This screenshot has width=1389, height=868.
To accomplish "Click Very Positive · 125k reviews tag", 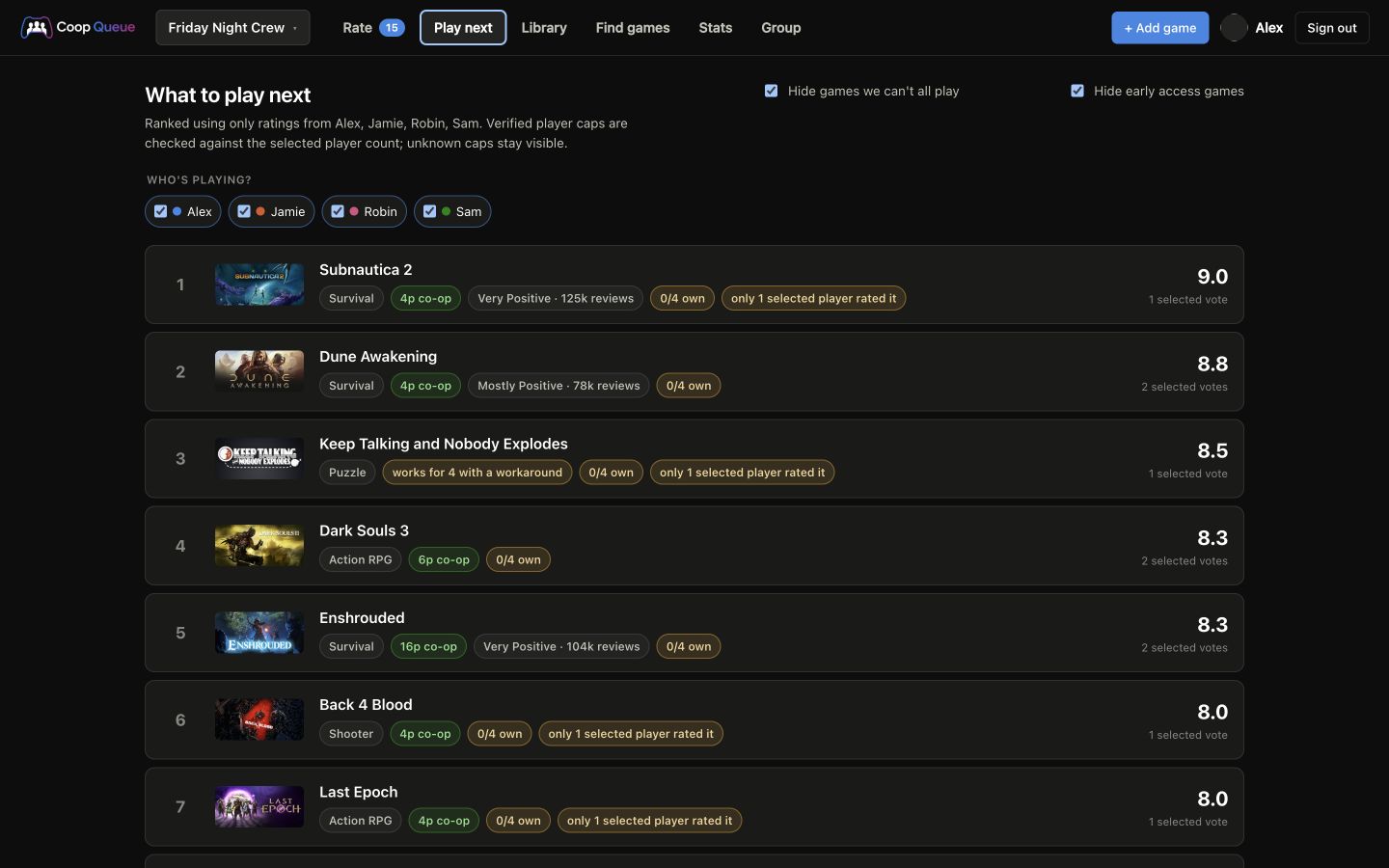I will point(556,298).
